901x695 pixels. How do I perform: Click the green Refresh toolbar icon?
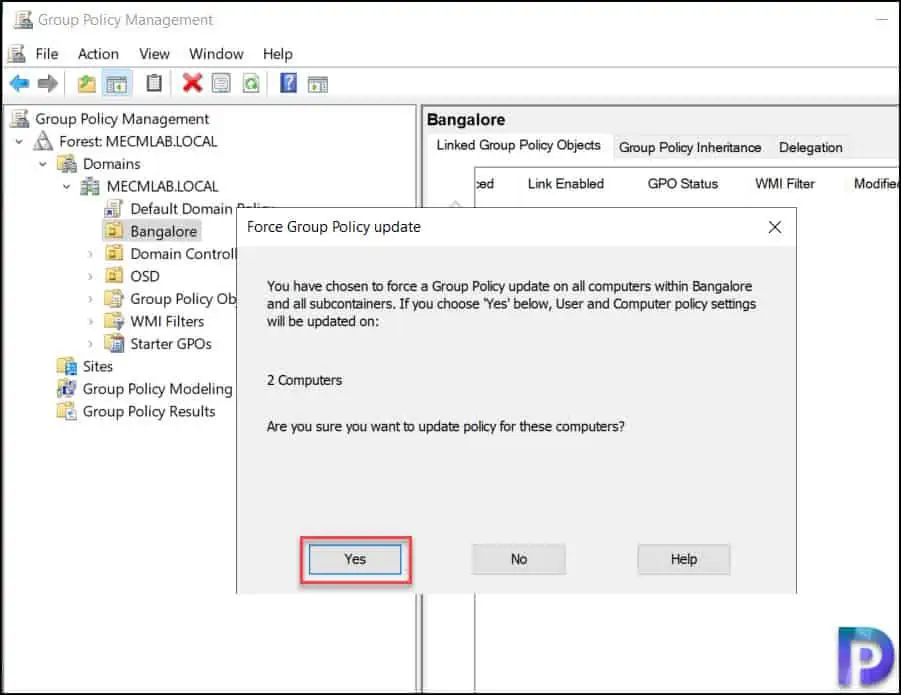(251, 84)
